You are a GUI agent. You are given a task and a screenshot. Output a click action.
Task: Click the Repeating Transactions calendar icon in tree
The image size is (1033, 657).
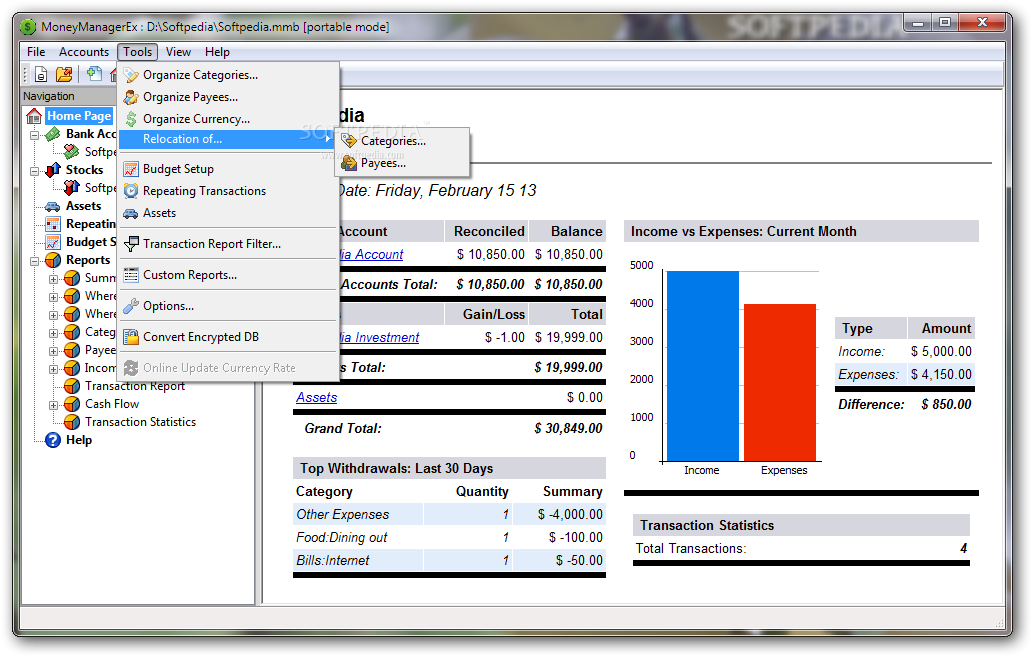coord(53,225)
